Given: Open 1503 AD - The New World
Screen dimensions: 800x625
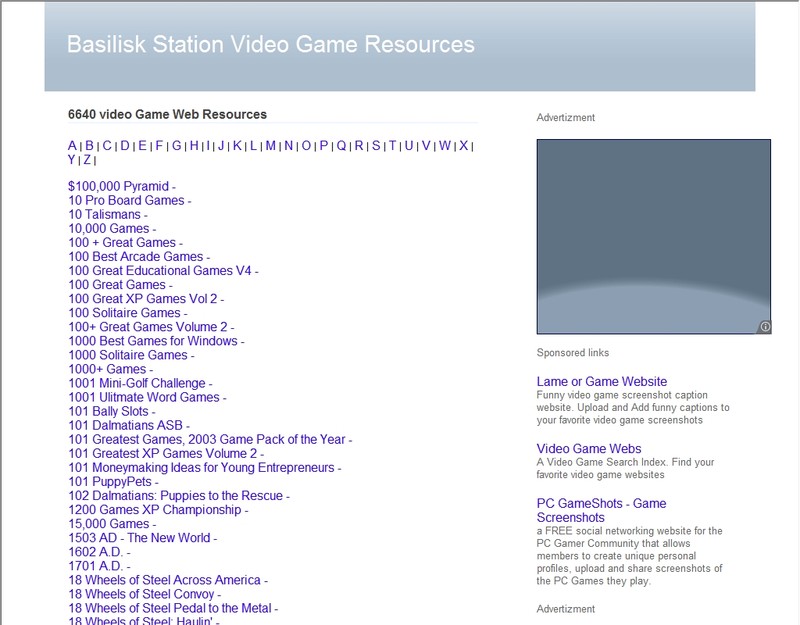Looking at the screenshot, I should tap(139, 537).
